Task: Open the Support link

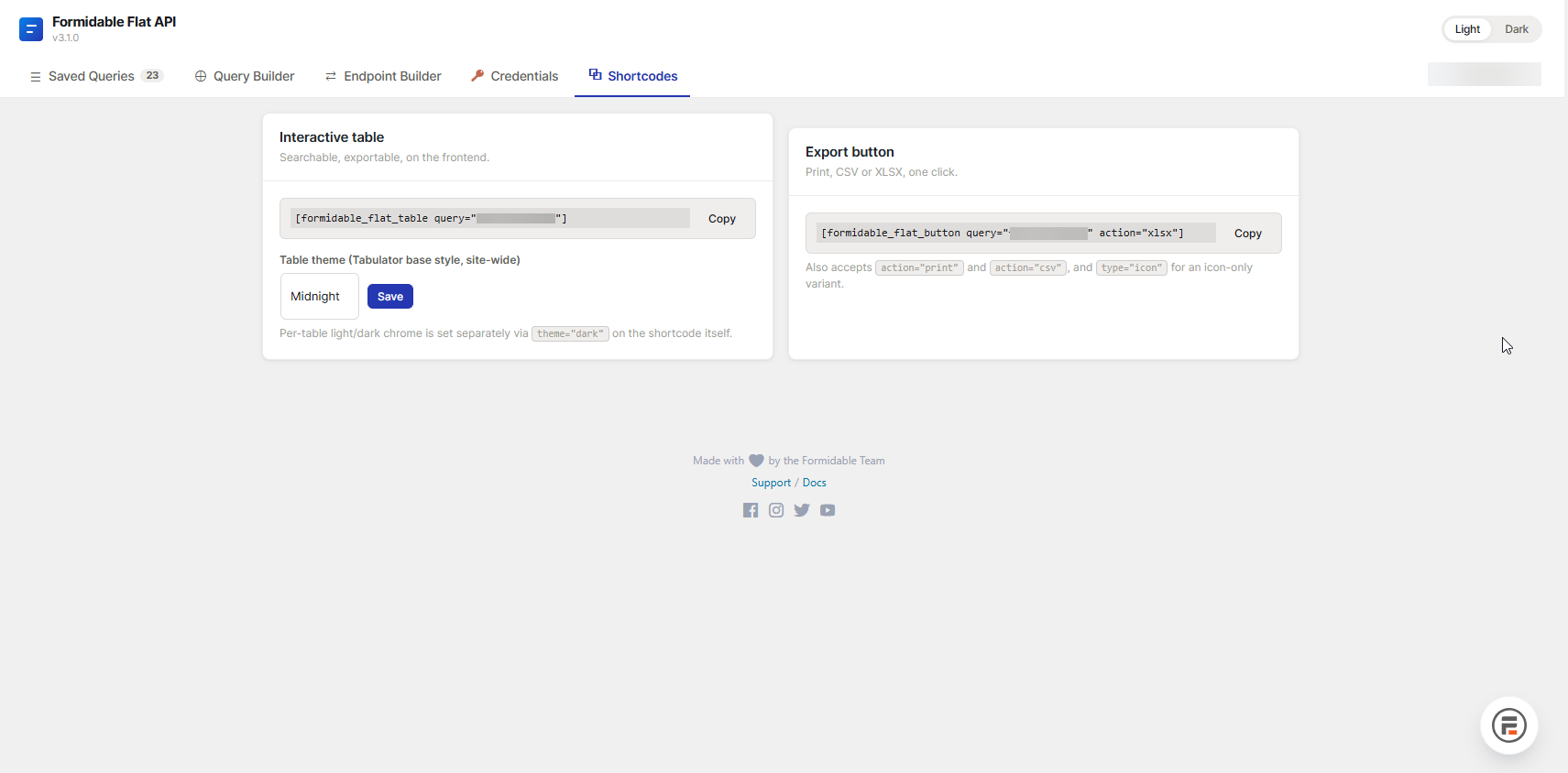Action: coord(771,483)
